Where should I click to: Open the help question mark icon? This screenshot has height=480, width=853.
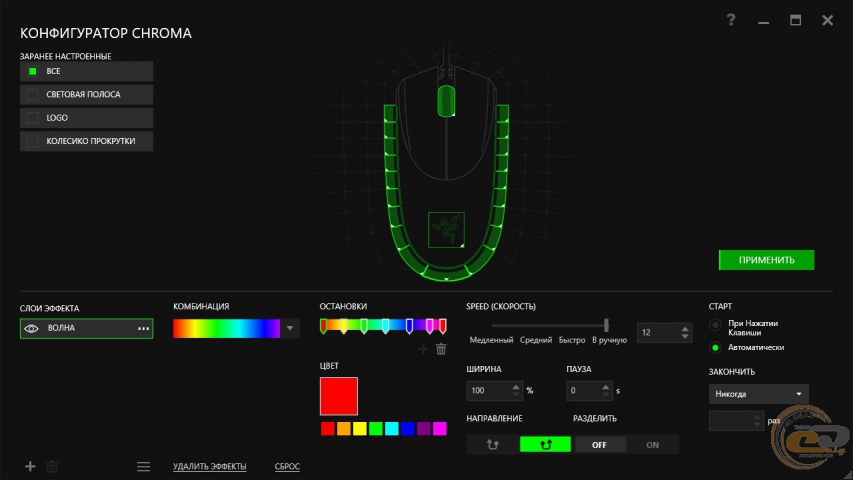(731, 20)
